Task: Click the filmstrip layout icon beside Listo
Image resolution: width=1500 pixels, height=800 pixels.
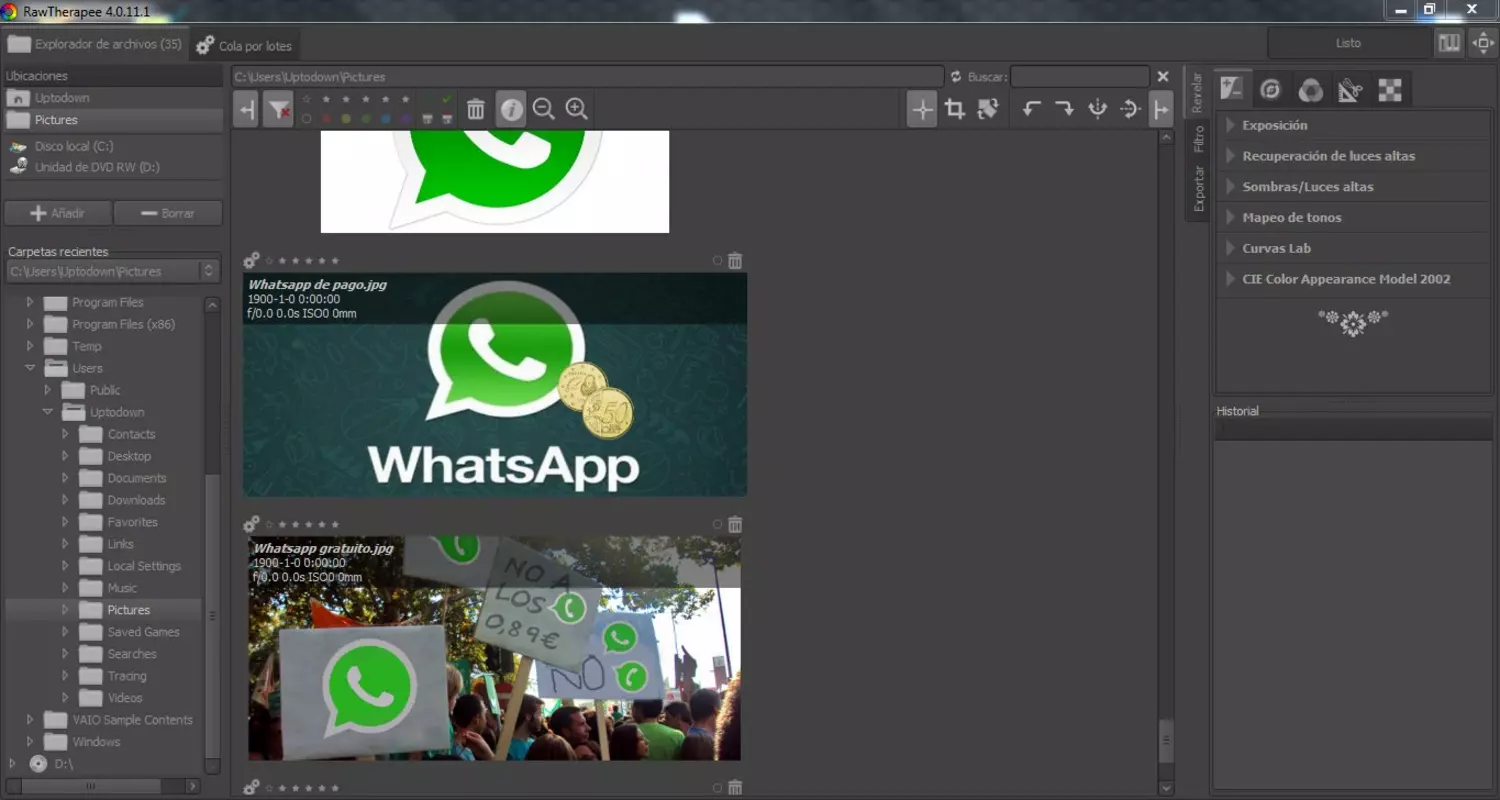Action: tap(1449, 43)
